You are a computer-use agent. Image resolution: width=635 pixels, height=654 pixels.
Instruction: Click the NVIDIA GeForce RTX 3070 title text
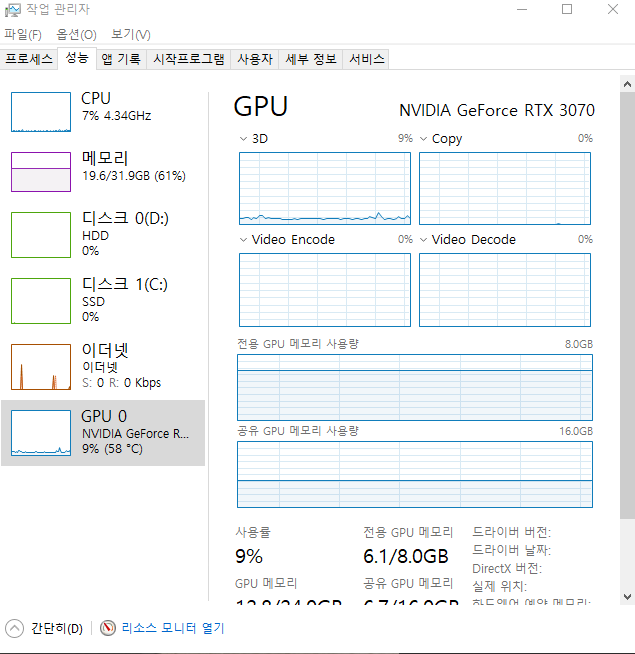point(497,111)
